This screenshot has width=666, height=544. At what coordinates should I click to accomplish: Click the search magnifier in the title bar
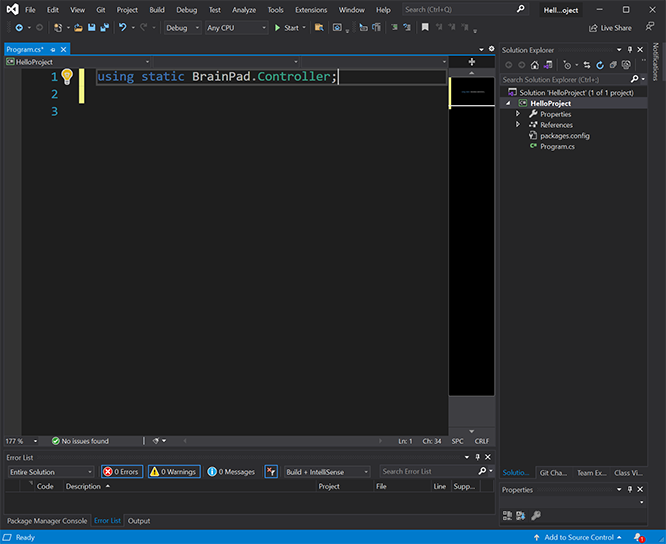pos(520,9)
